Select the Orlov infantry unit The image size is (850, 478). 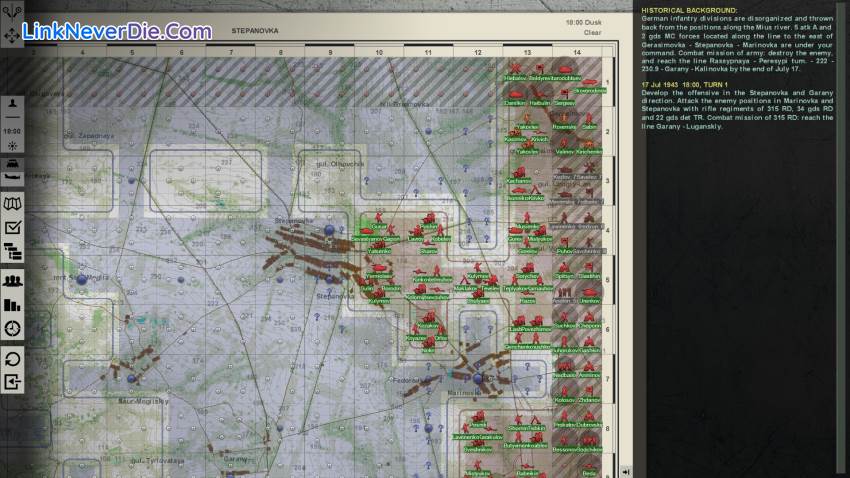[x=441, y=333]
